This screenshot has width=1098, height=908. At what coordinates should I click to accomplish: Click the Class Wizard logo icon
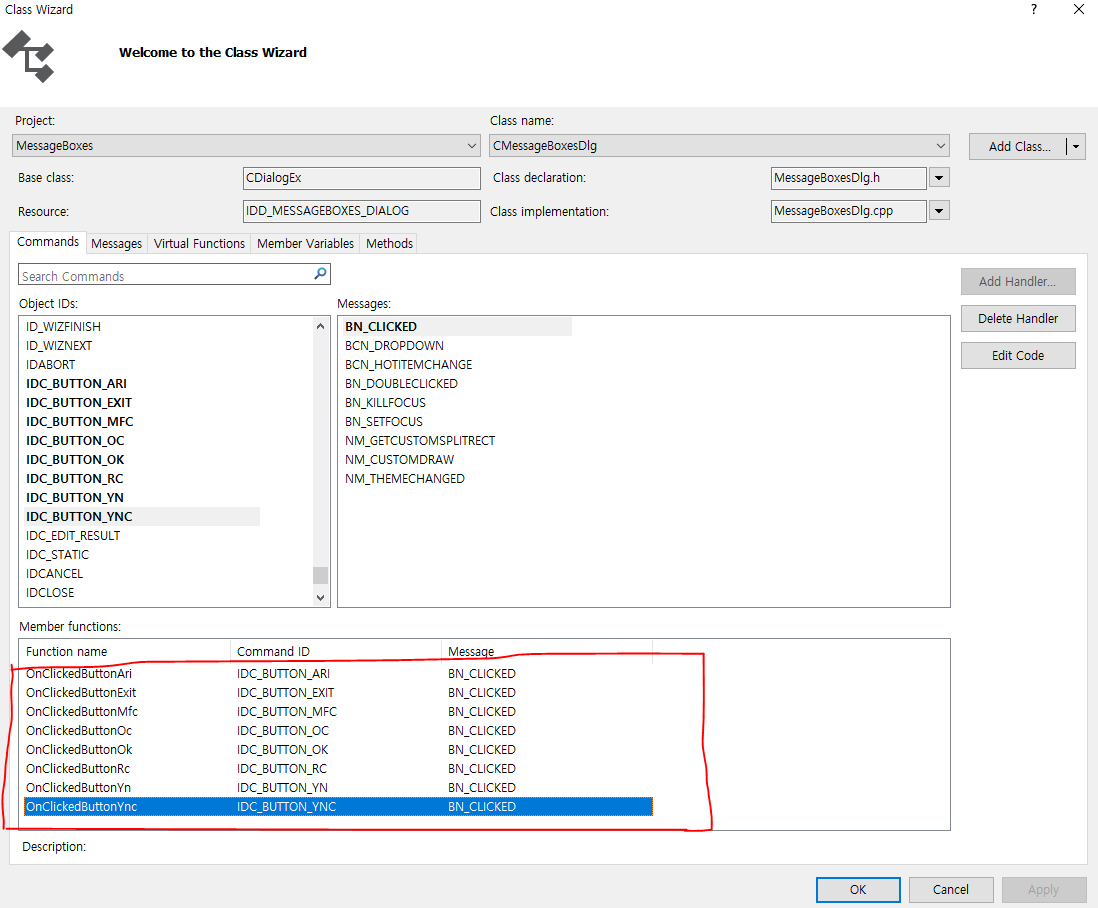(29, 57)
